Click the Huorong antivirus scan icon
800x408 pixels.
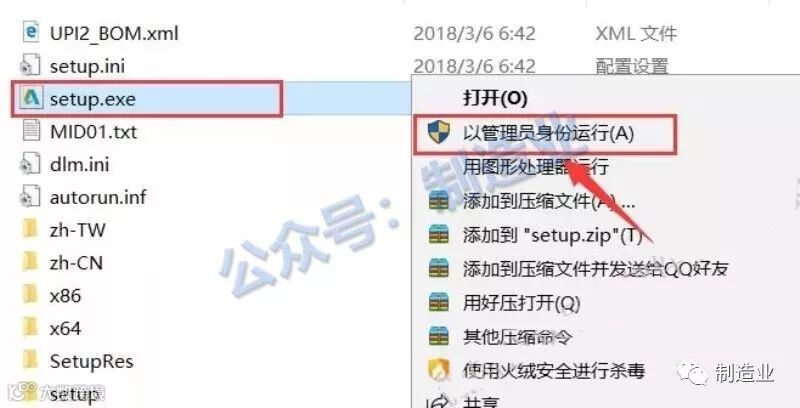[x=438, y=371]
